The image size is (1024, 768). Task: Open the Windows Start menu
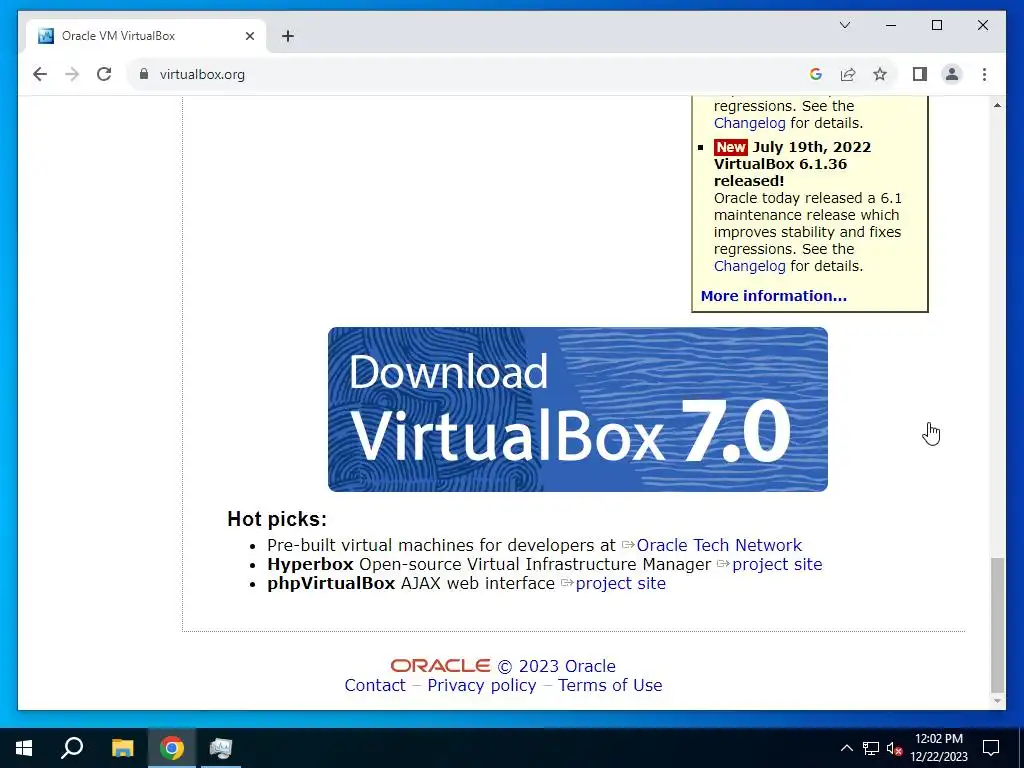(x=24, y=748)
